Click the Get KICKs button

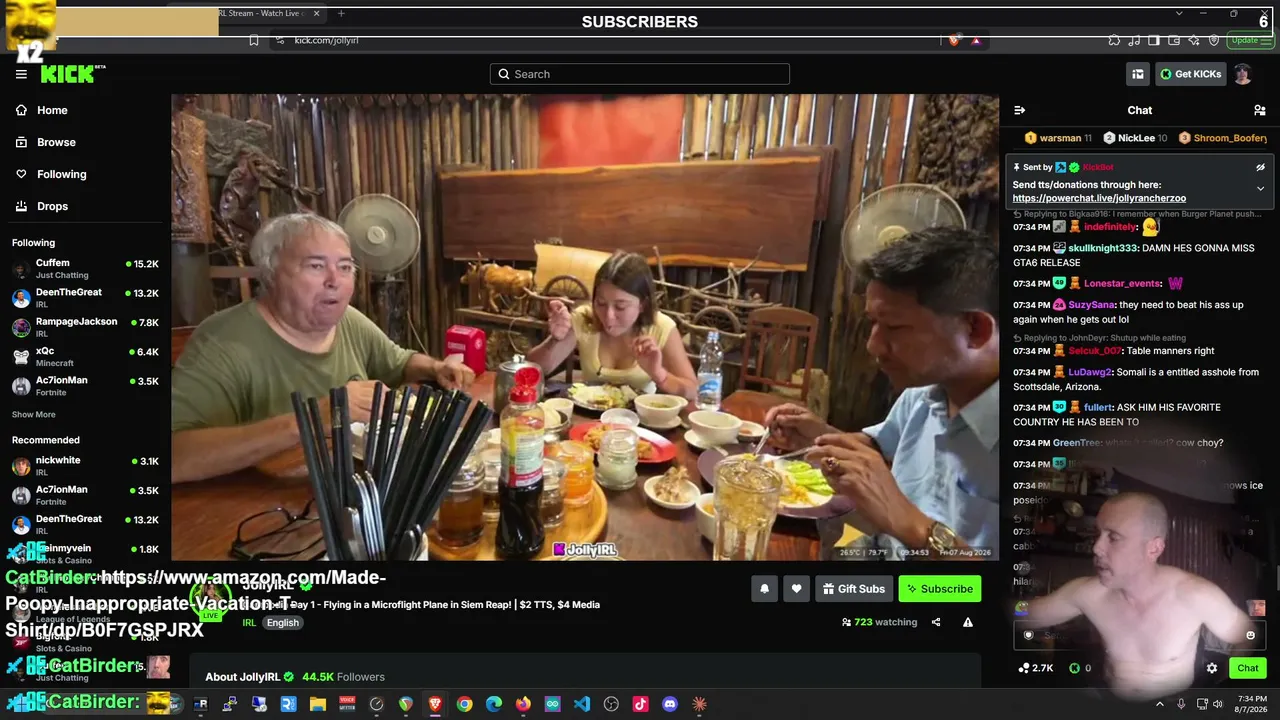1190,74
